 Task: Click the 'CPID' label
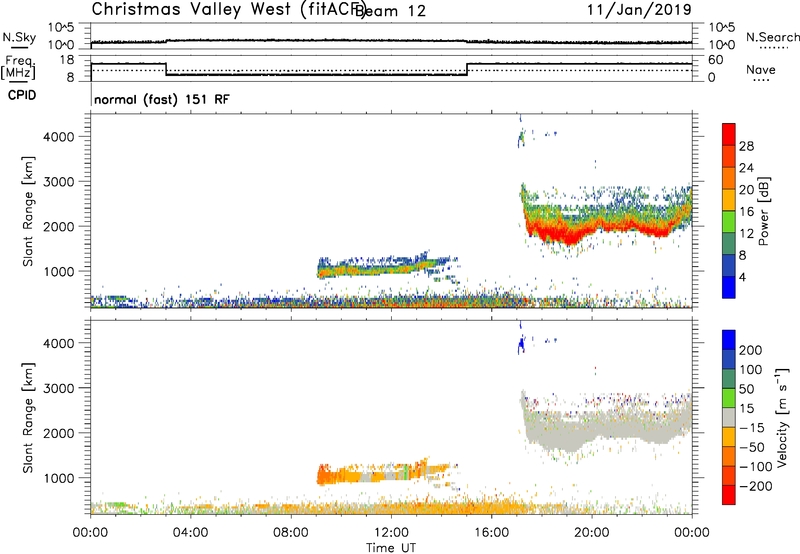[22, 95]
